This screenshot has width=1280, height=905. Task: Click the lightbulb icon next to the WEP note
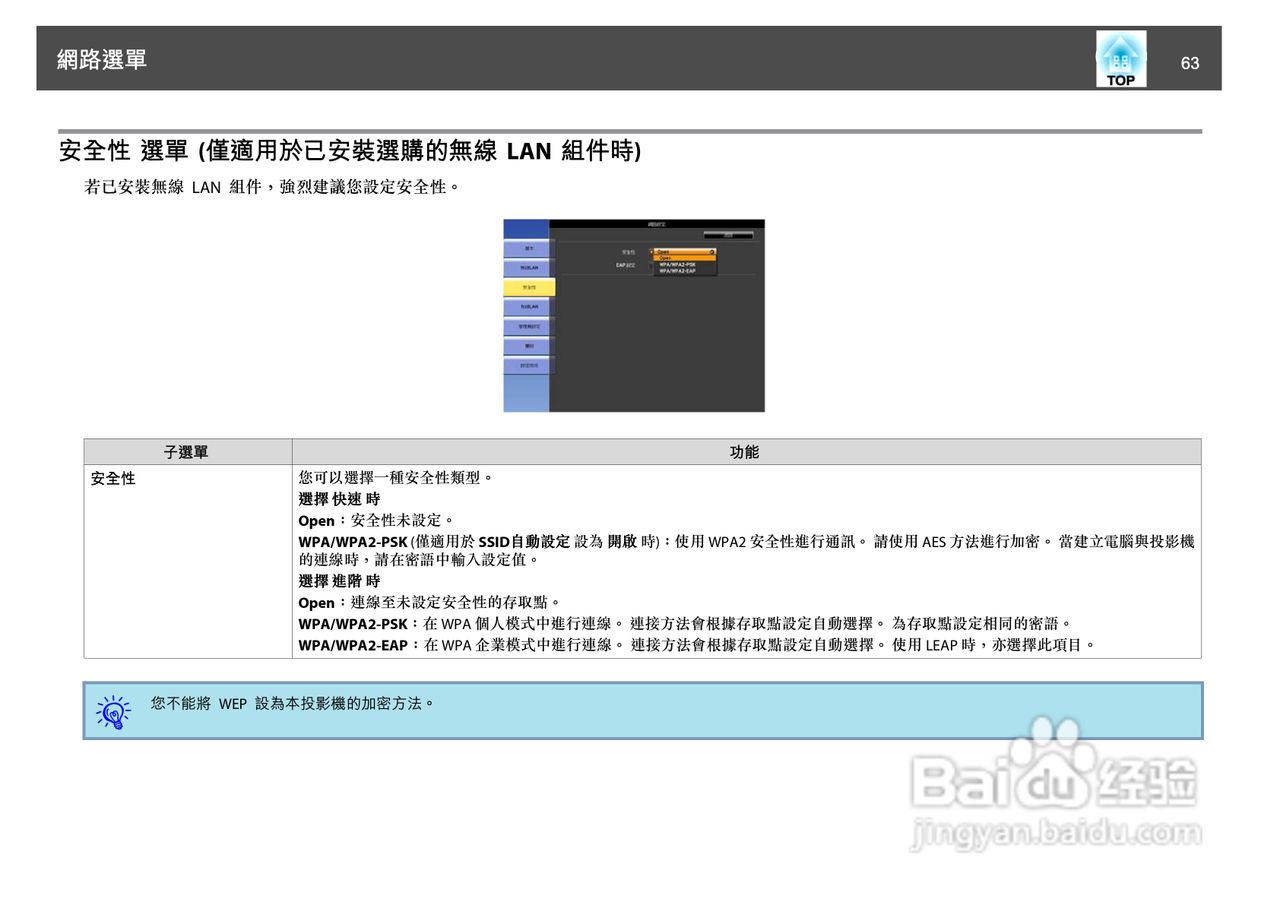(113, 712)
